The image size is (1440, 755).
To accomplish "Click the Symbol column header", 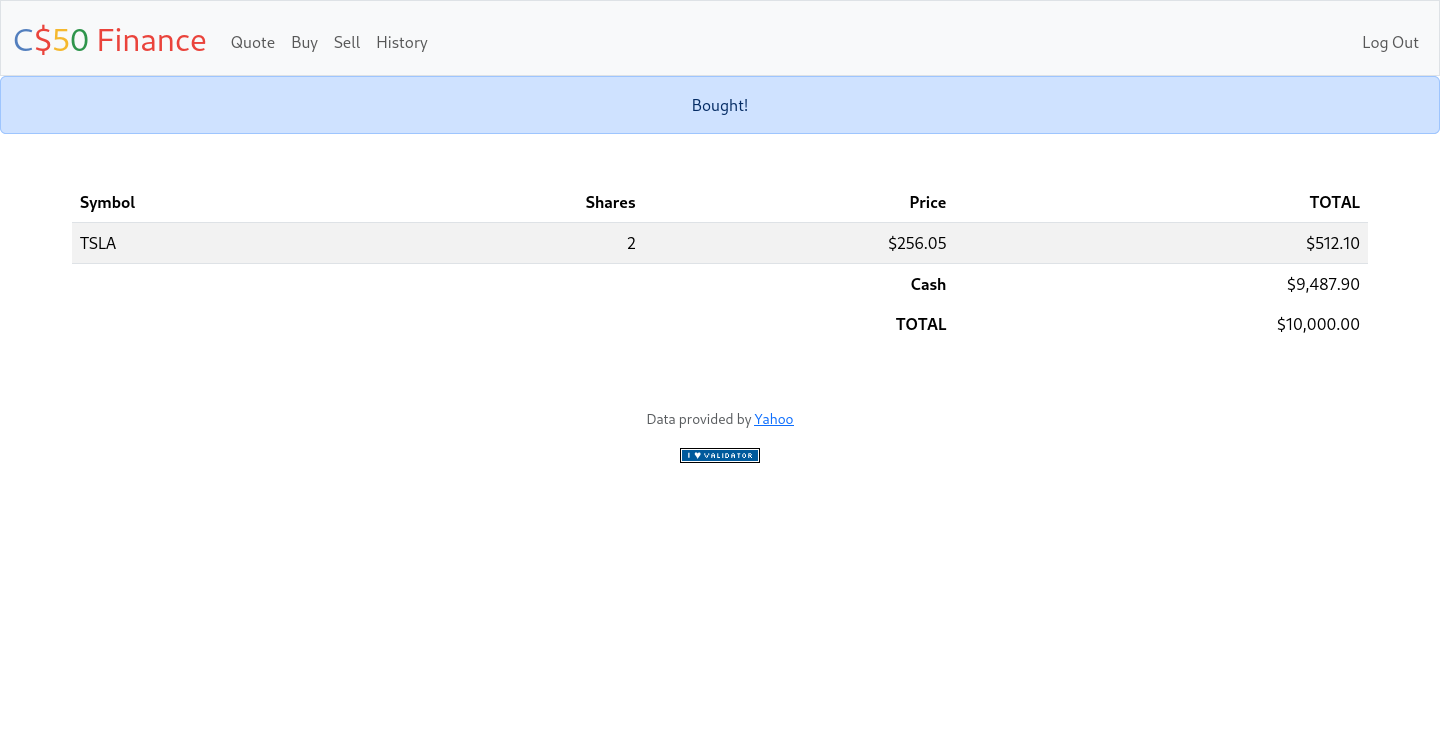I will click(x=107, y=202).
